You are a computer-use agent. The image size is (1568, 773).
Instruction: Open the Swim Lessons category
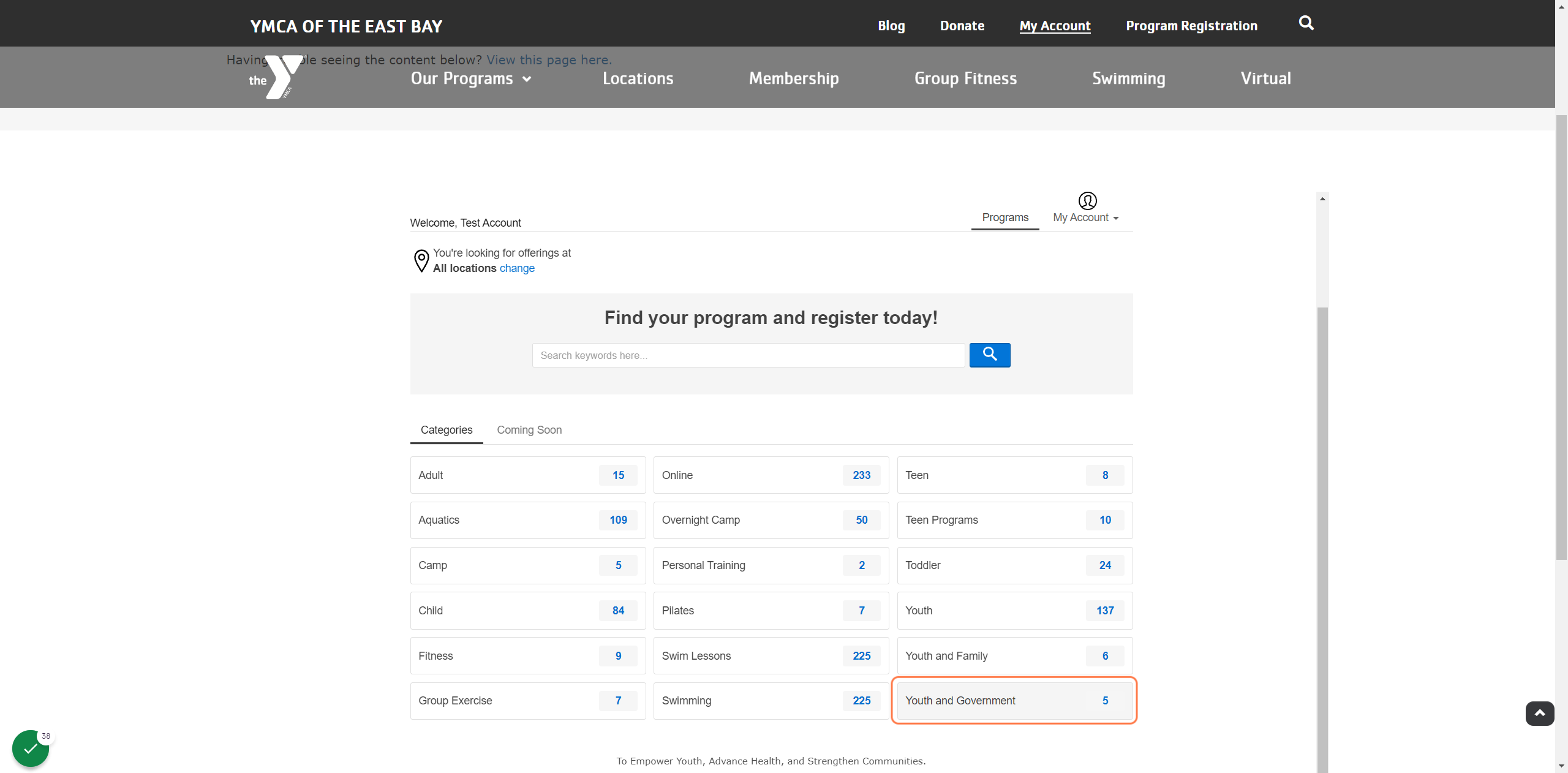tap(771, 656)
